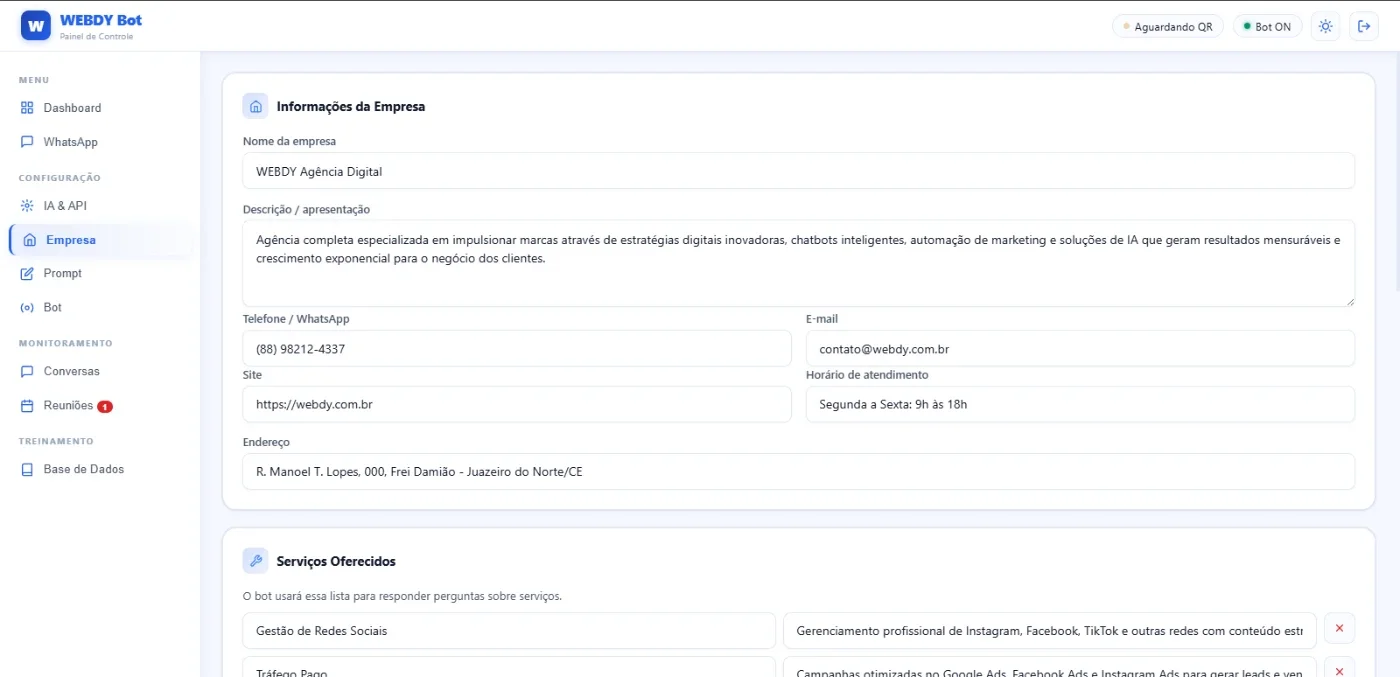Click the 'O bot usará essa lista' hint text

pos(402,596)
